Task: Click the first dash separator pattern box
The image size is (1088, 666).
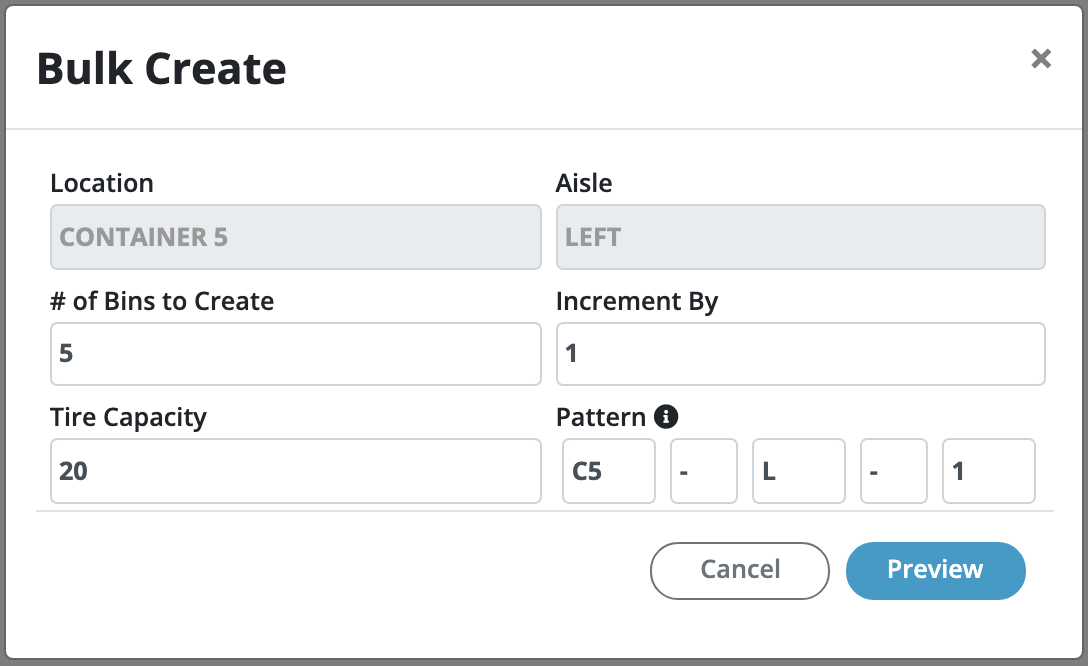Action: point(703,471)
